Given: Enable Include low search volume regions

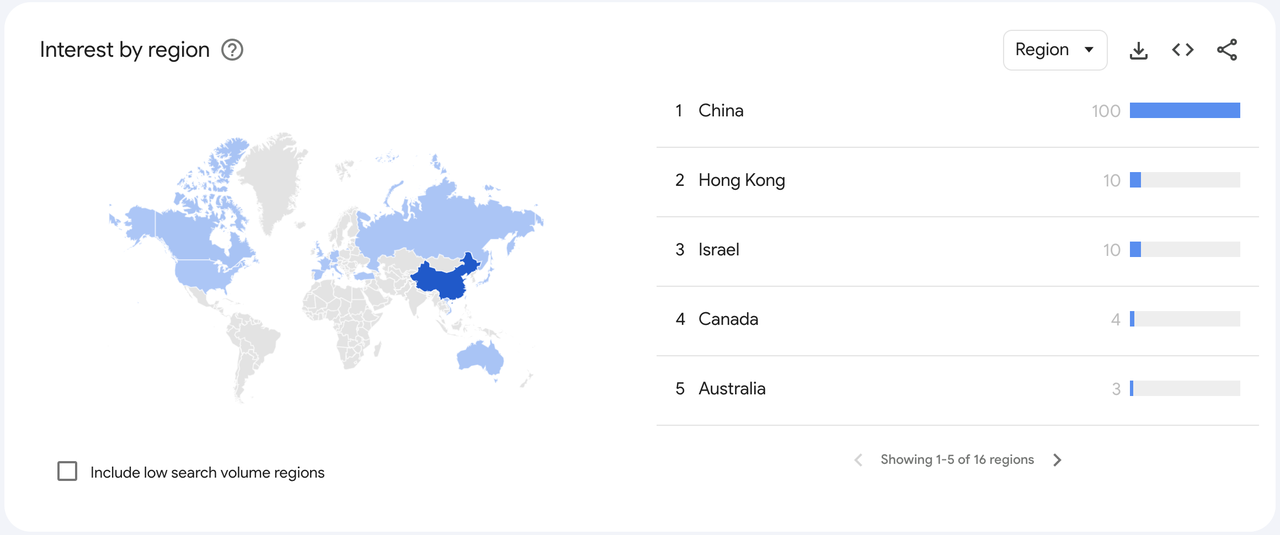Looking at the screenshot, I should coord(67,471).
